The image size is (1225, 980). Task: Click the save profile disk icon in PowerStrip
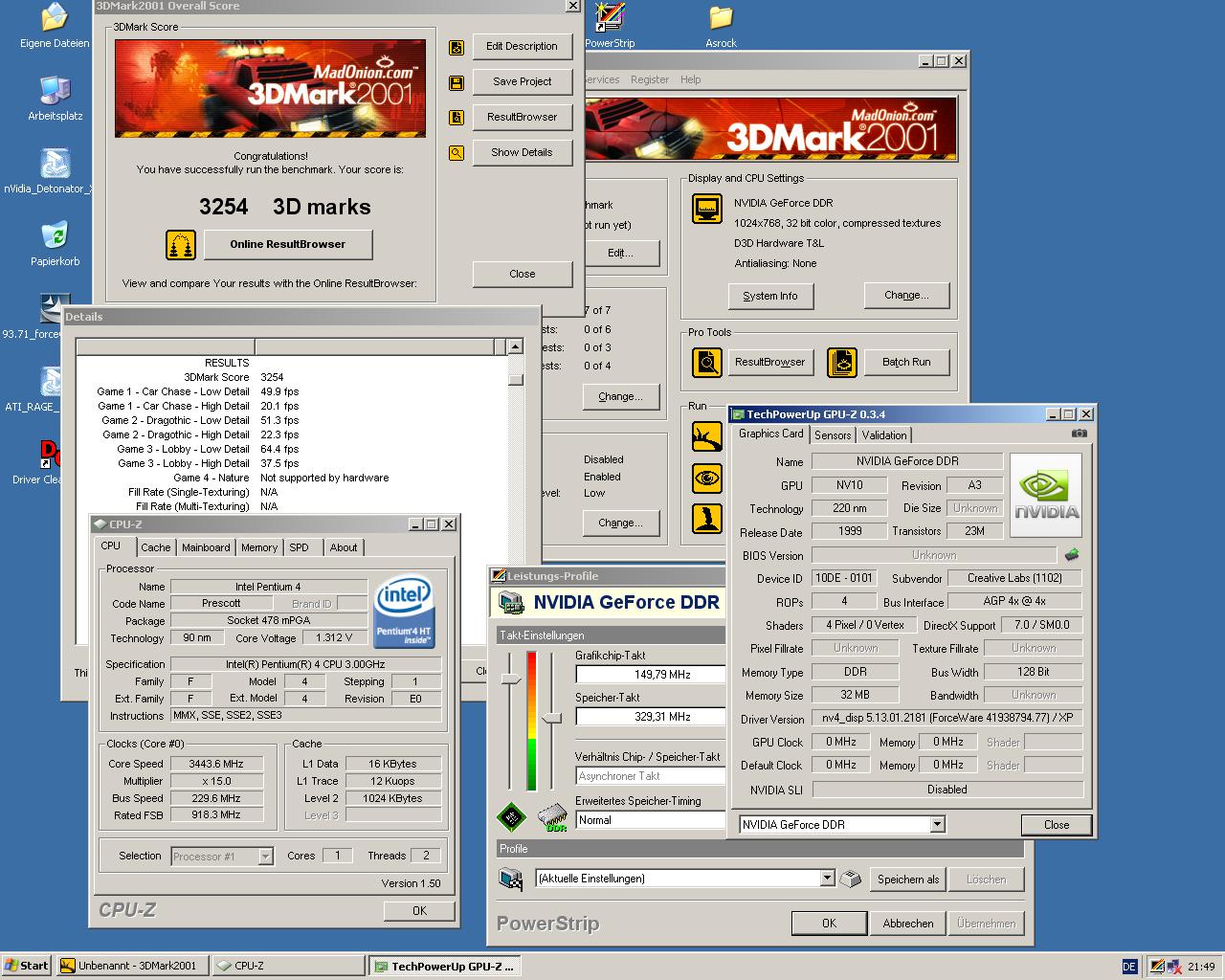(x=851, y=879)
